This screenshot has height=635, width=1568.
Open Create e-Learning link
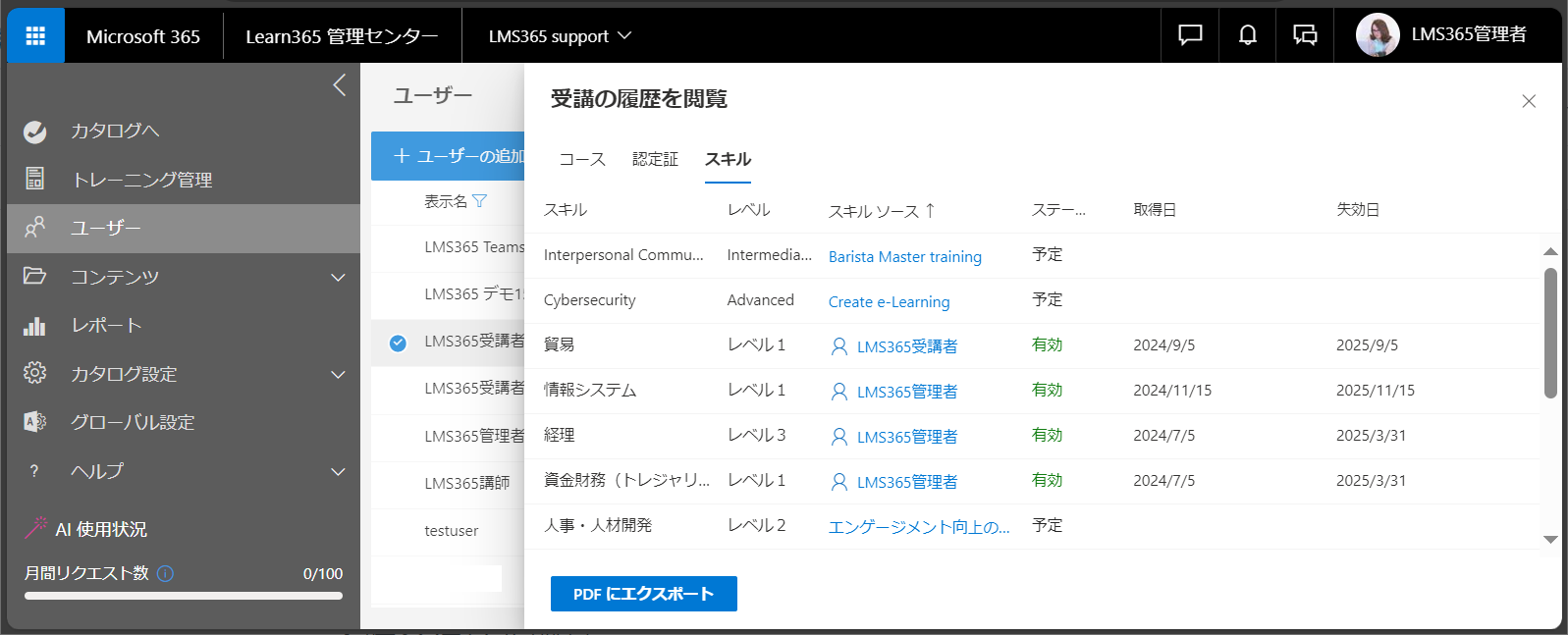pyautogui.click(x=889, y=301)
